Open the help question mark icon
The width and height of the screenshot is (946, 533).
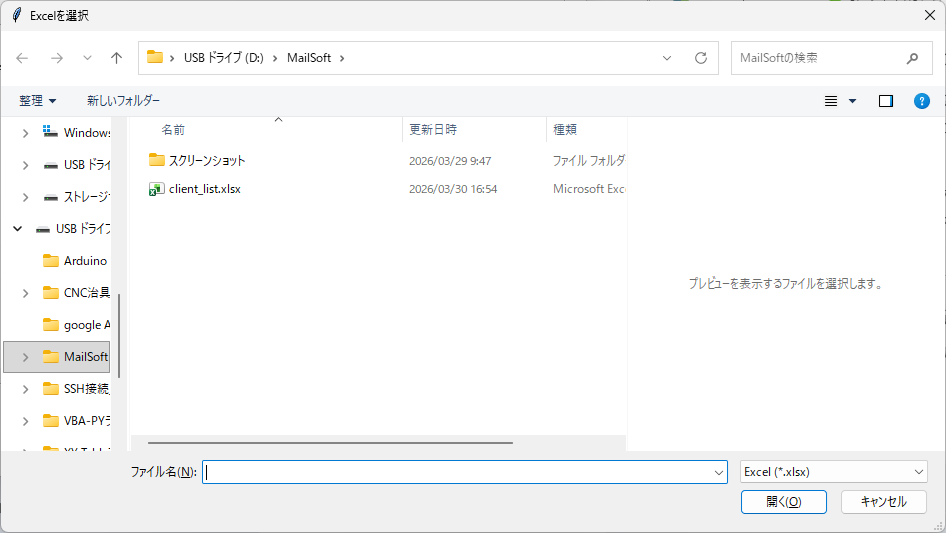[922, 101]
